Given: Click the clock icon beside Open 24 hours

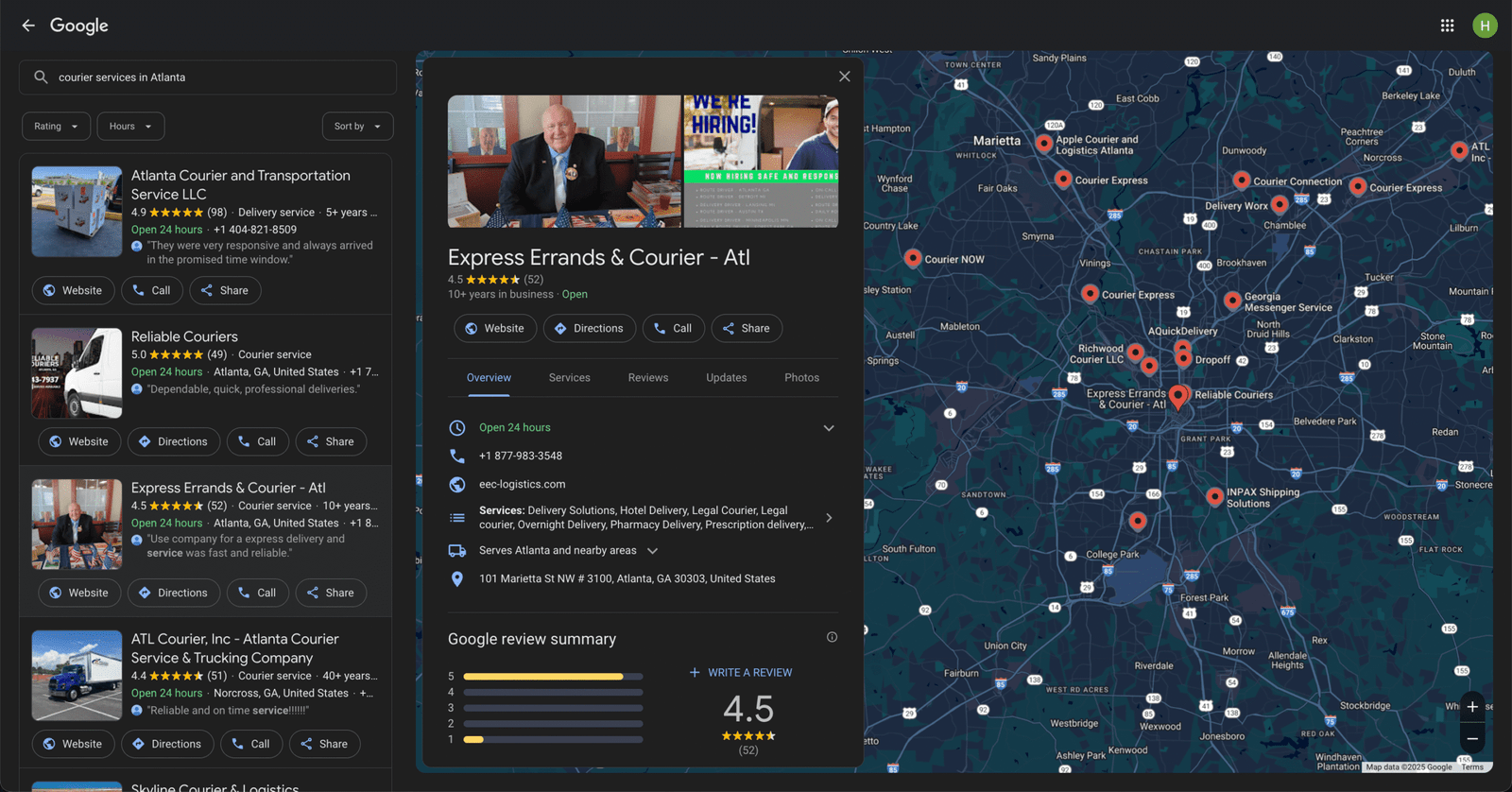Looking at the screenshot, I should tap(457, 427).
